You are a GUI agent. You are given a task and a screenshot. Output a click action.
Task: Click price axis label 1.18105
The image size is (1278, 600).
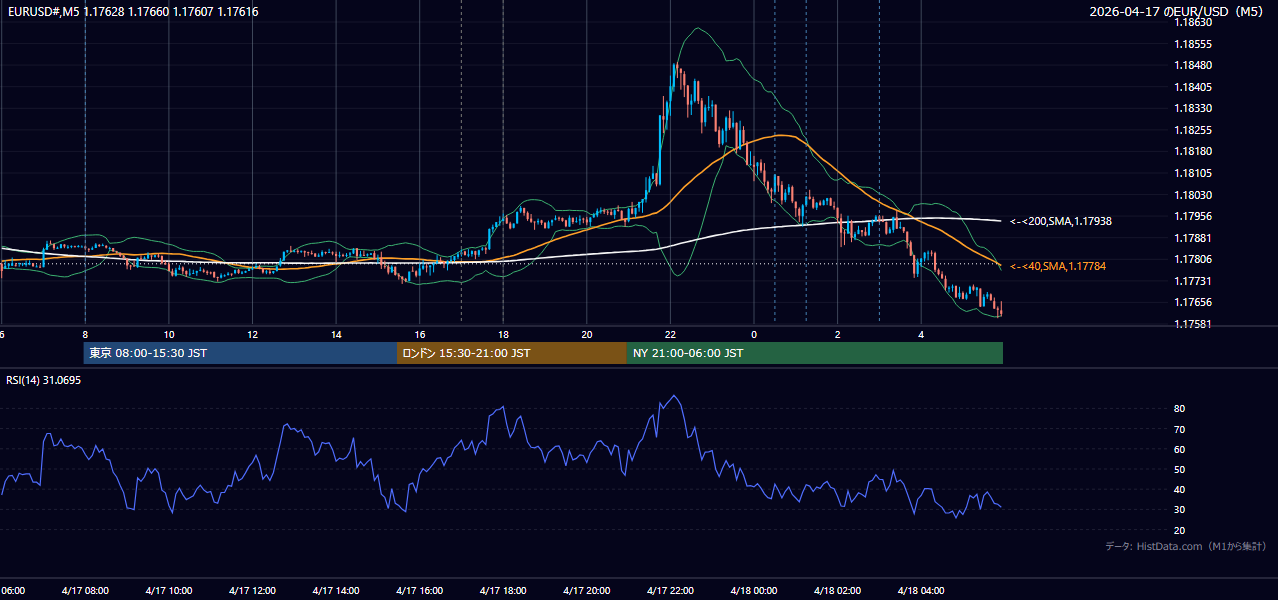(x=1193, y=173)
